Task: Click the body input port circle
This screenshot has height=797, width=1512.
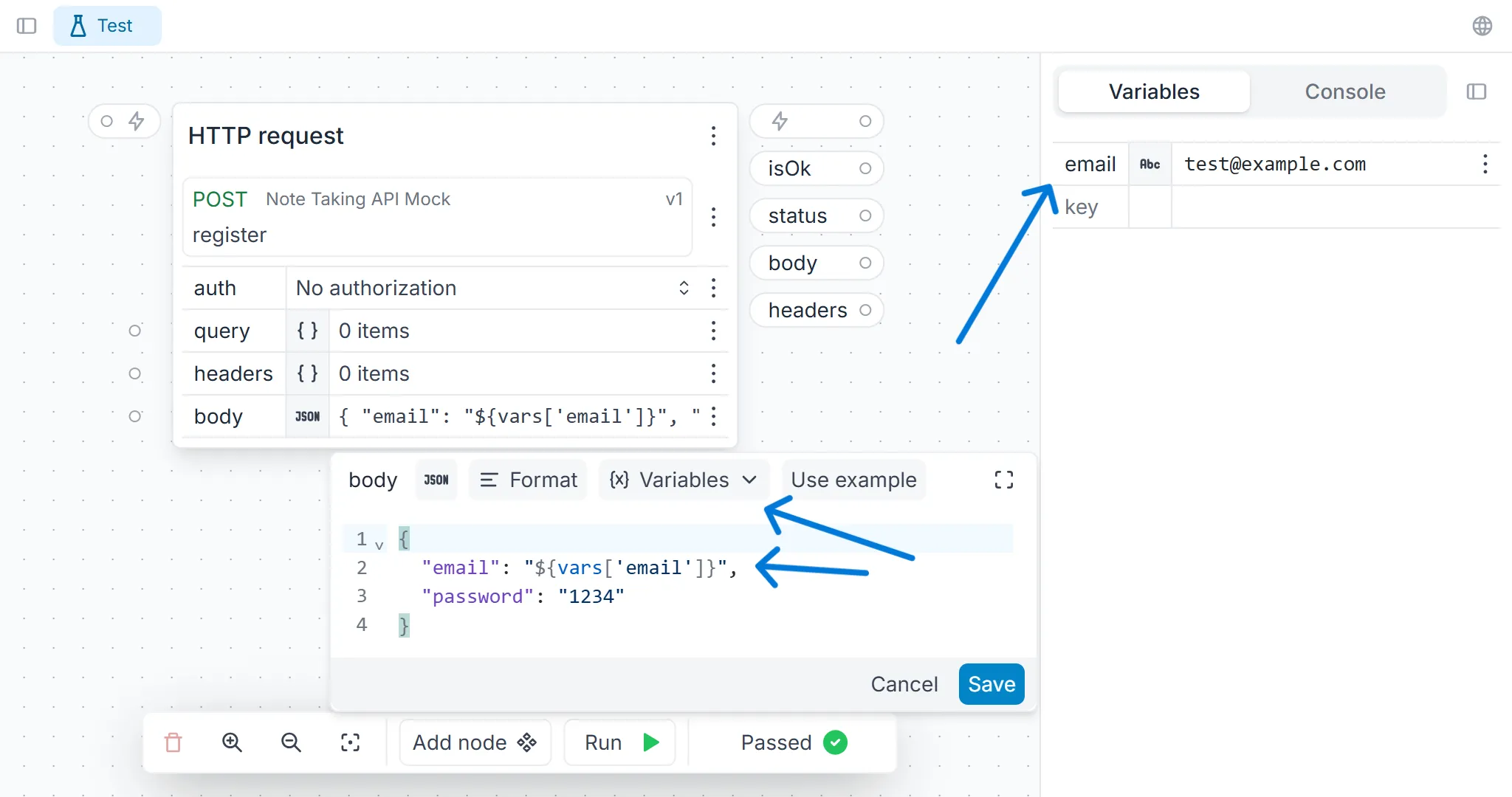Action: [134, 416]
